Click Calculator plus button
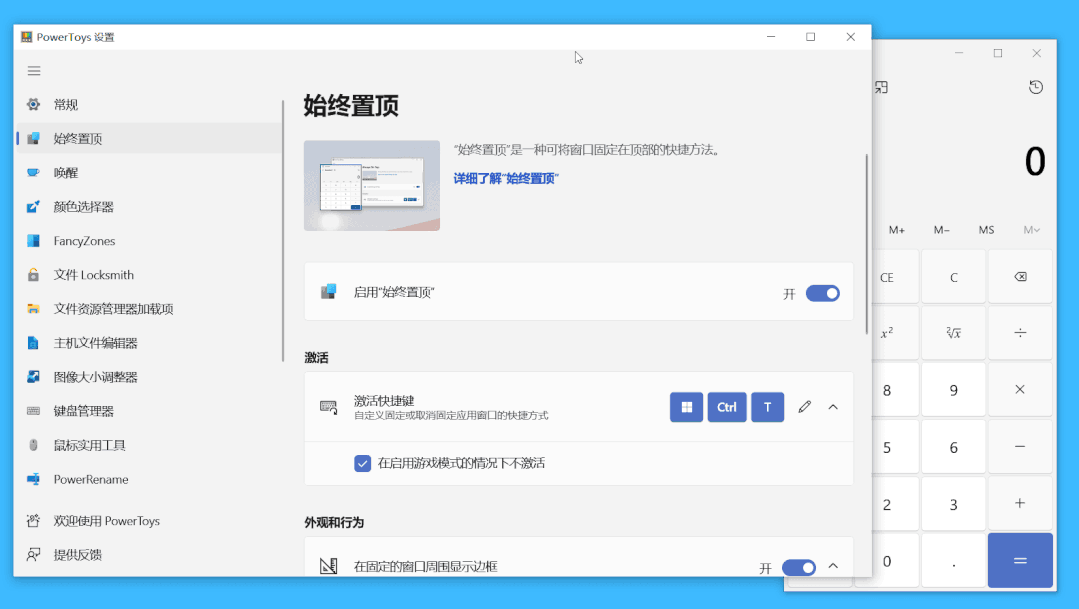Screen dimensions: 1079x609 click(1020, 504)
